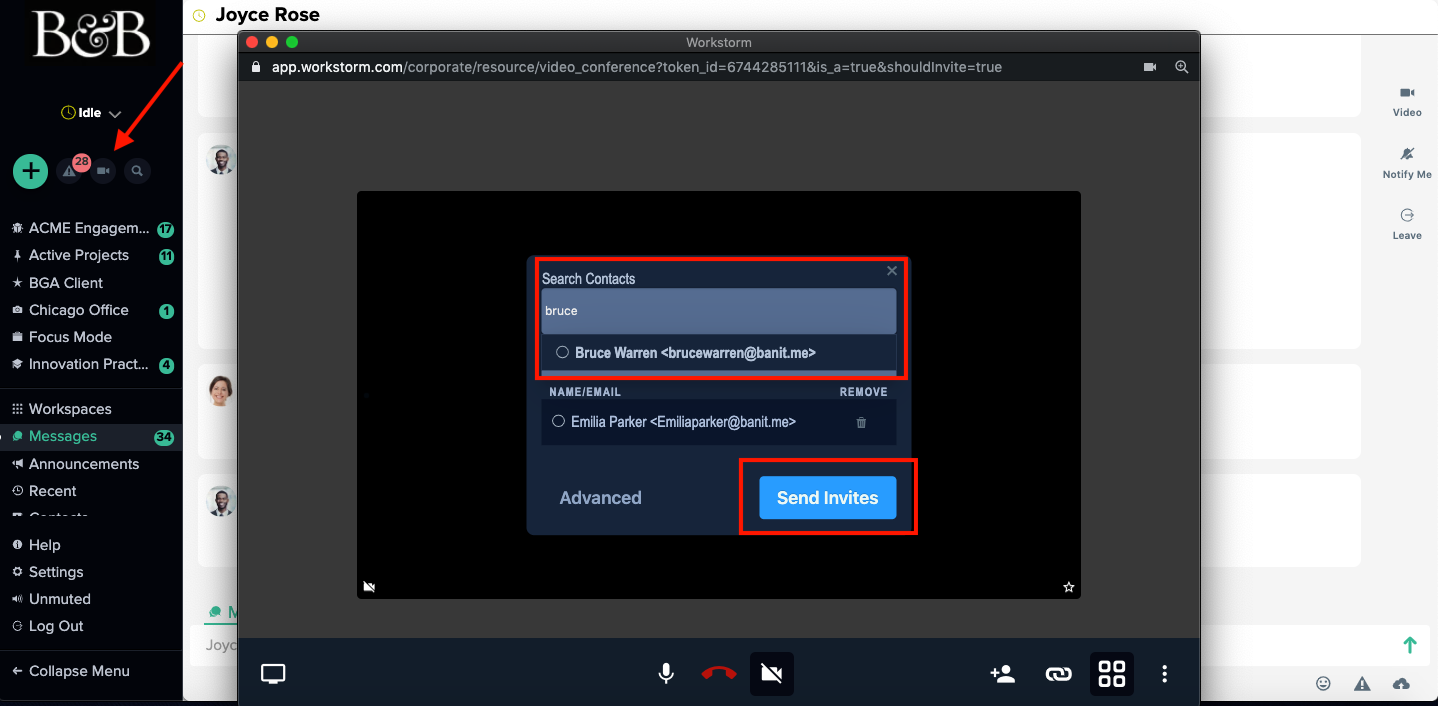The width and height of the screenshot is (1438, 706).
Task: Start video call from sidebar camera icon
Action: click(x=103, y=171)
